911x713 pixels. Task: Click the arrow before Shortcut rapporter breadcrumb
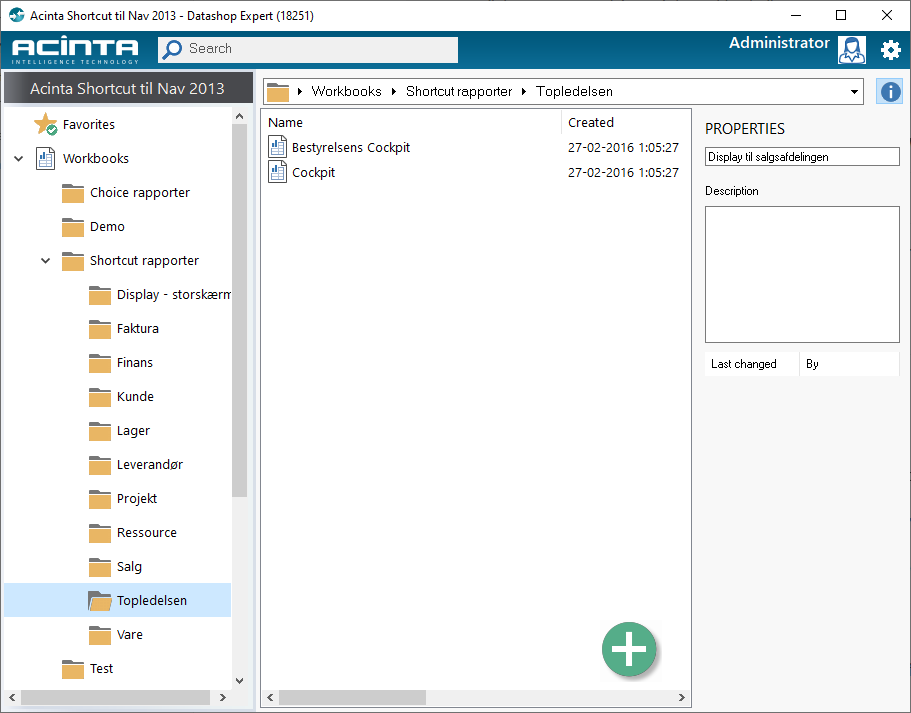pyautogui.click(x=394, y=92)
